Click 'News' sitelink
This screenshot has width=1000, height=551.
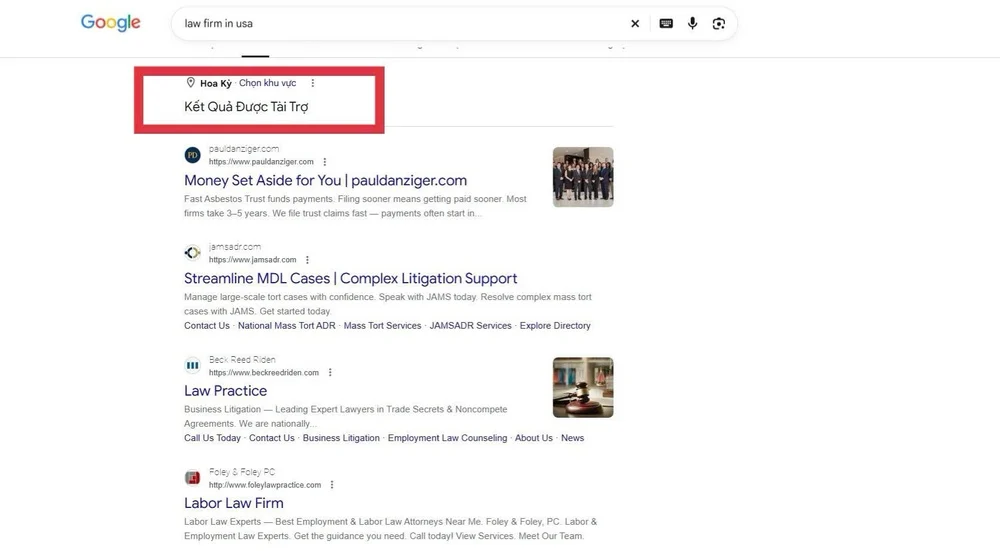(572, 437)
